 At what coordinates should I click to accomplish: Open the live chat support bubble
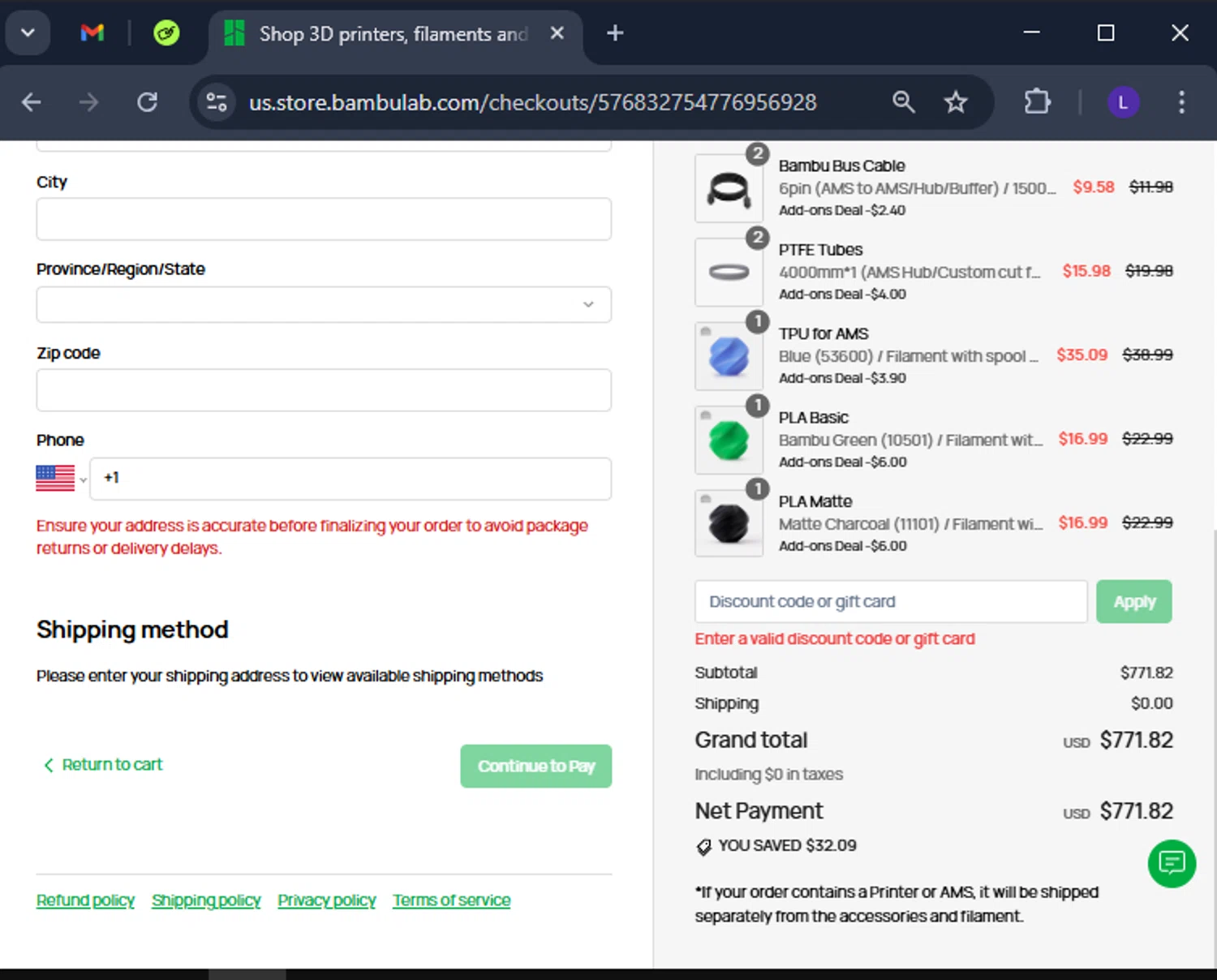click(x=1172, y=863)
